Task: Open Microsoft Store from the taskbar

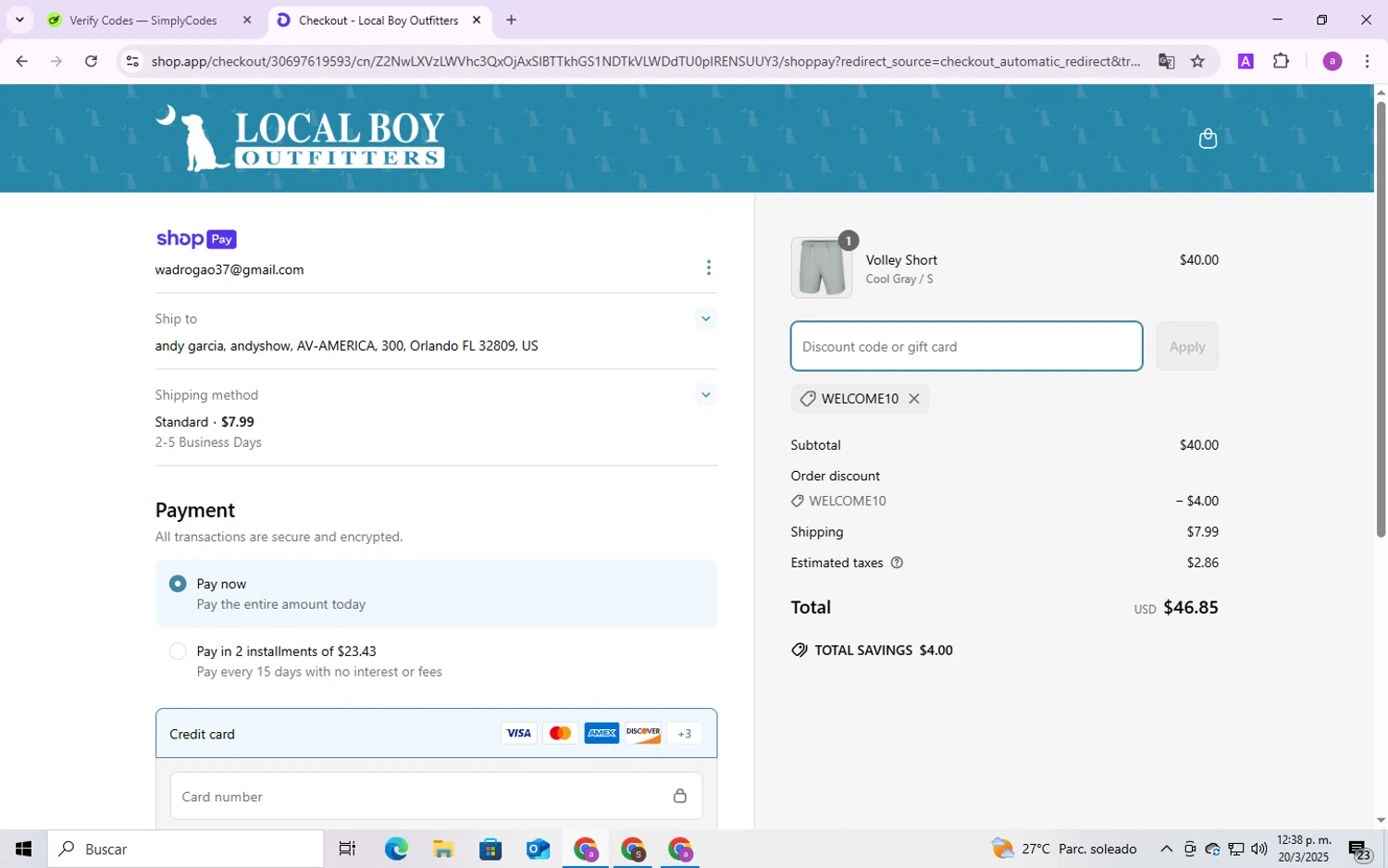Action: [490, 849]
